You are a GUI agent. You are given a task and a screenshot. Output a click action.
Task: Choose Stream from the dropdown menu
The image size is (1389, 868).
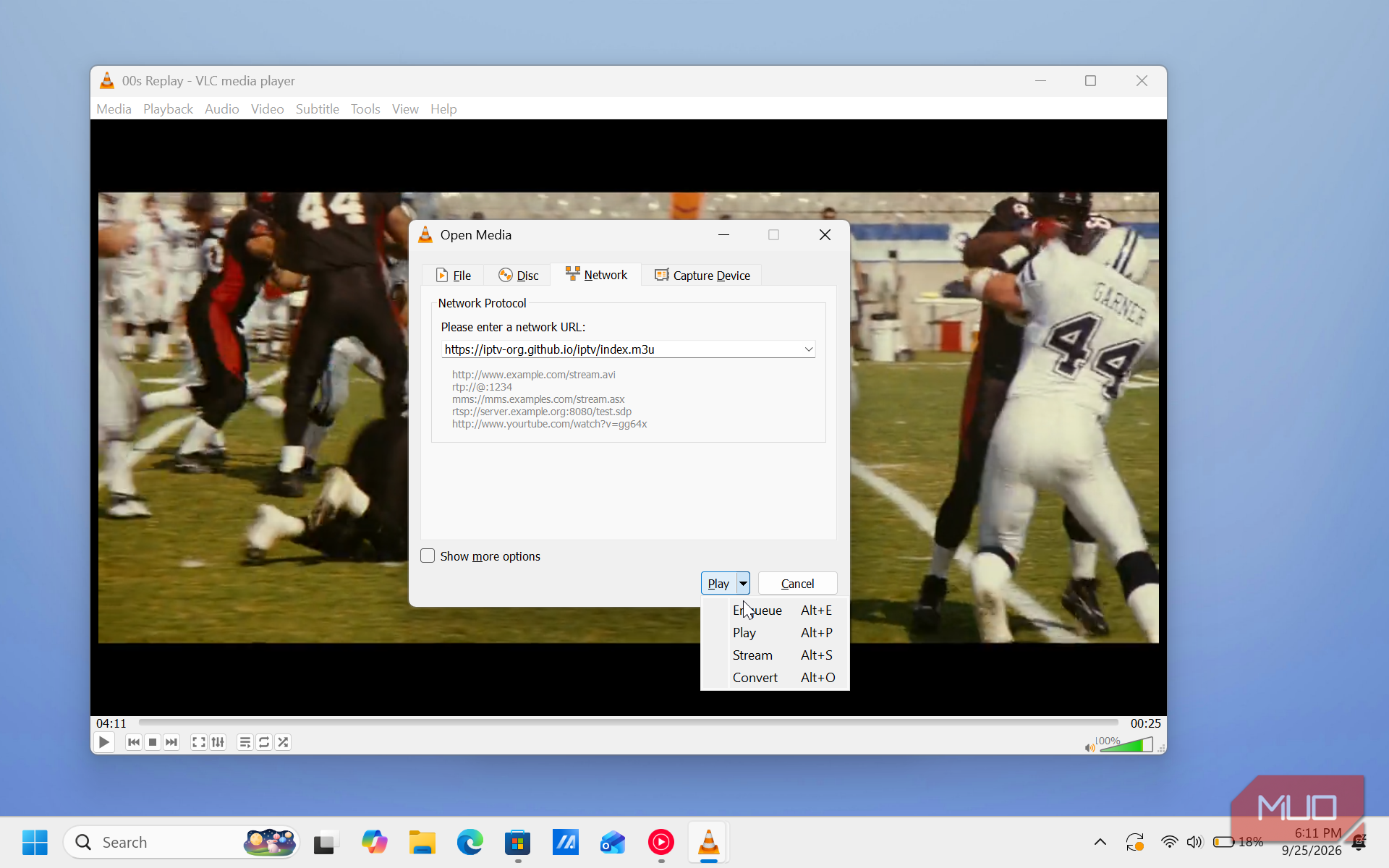click(775, 655)
